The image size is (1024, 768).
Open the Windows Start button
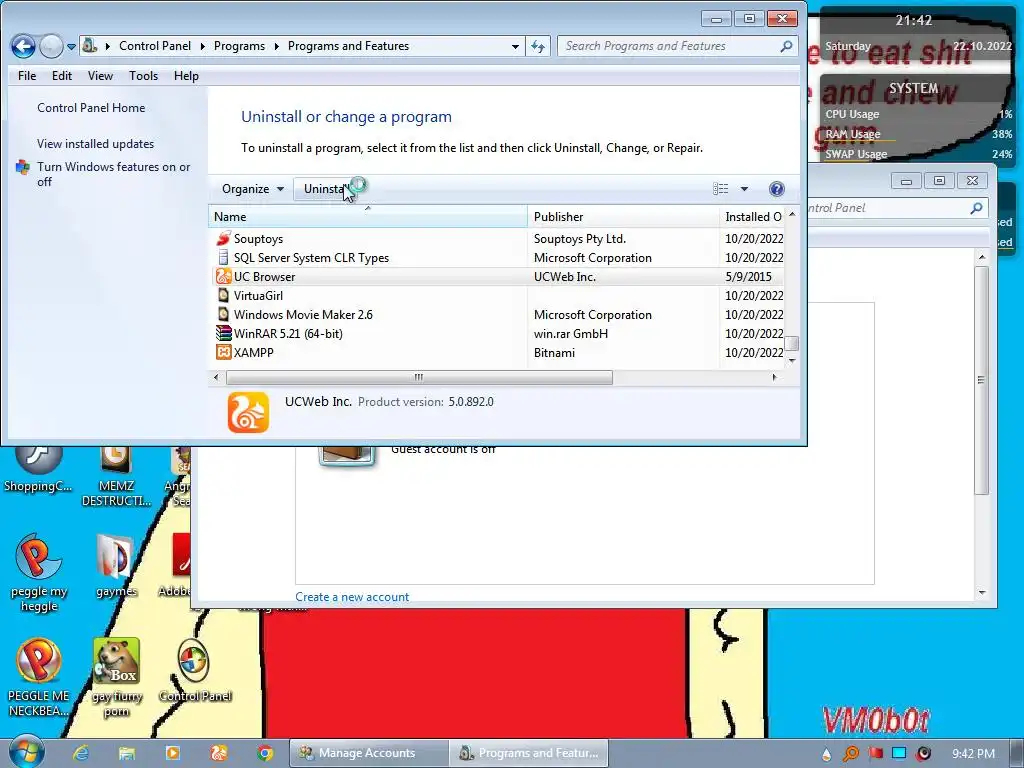tap(26, 752)
